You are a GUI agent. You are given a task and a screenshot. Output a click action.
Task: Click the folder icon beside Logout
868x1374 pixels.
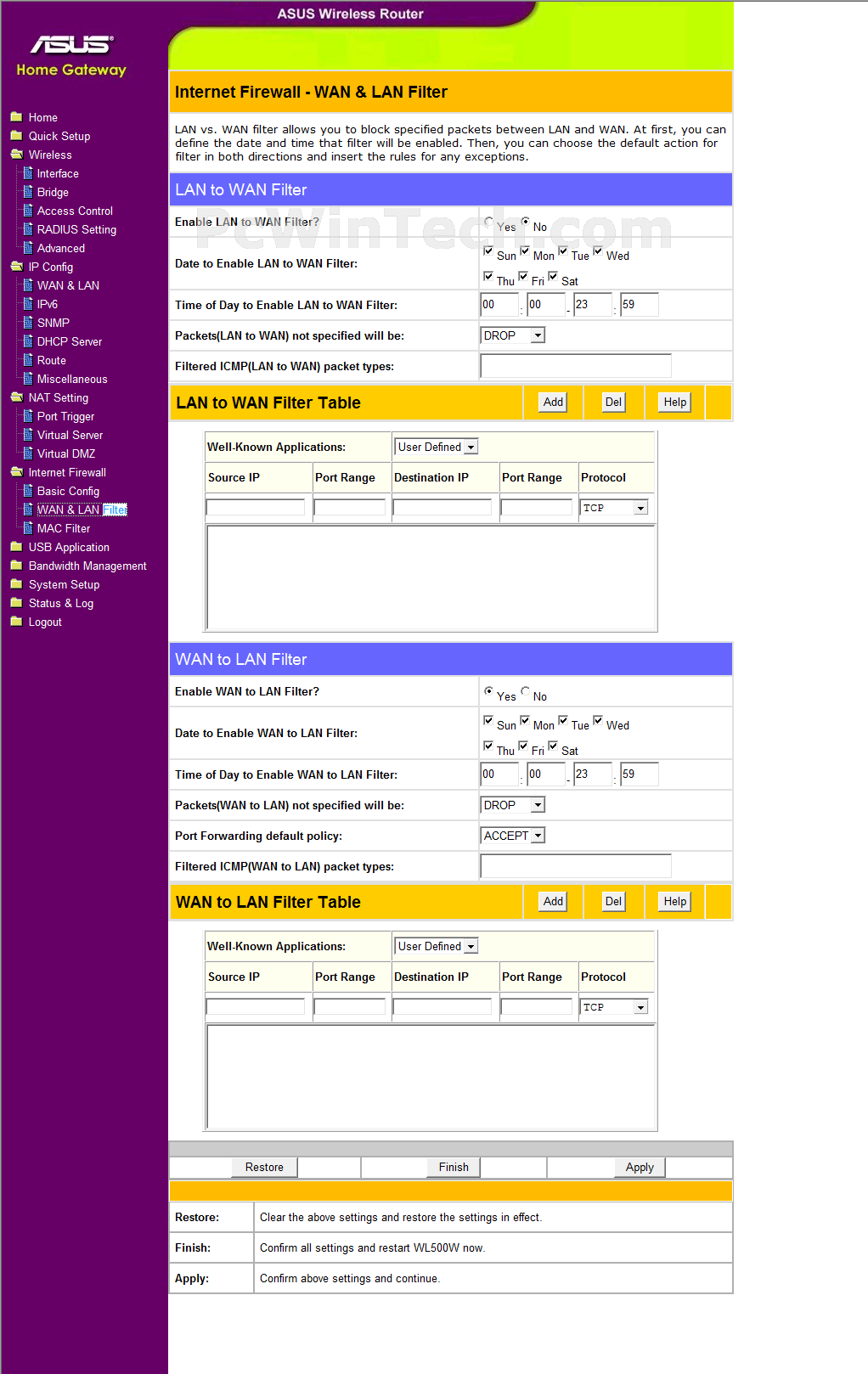(x=16, y=622)
